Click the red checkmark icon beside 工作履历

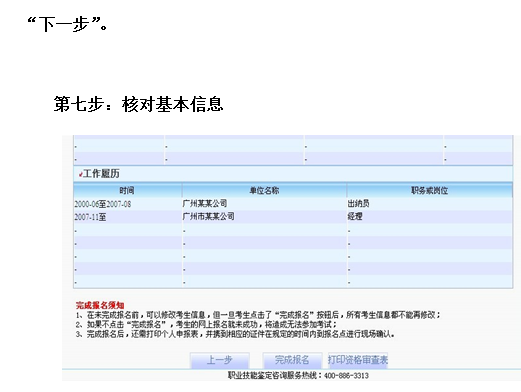pos(80,174)
